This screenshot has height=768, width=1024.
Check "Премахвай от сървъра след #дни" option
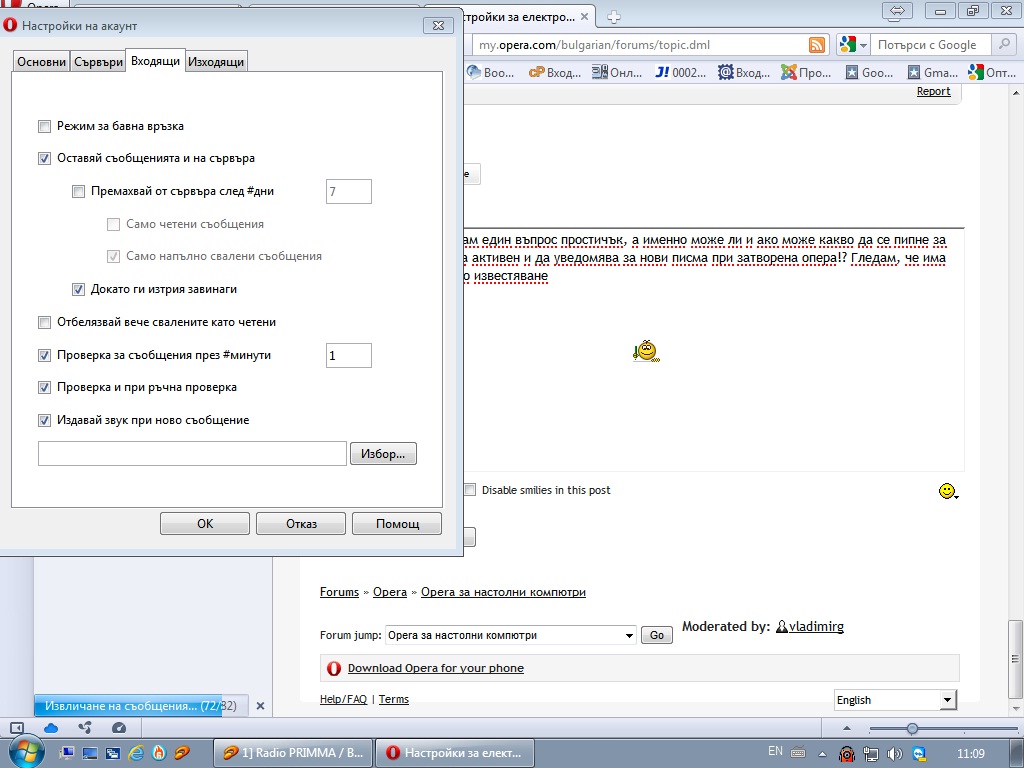79,192
